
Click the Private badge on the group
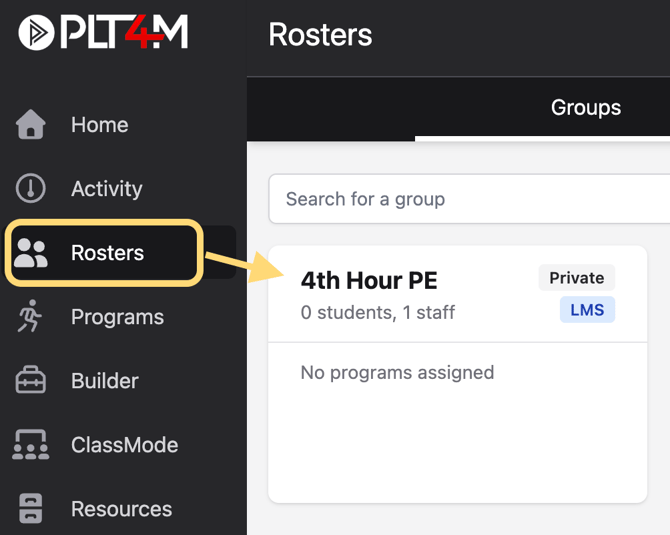point(576,278)
